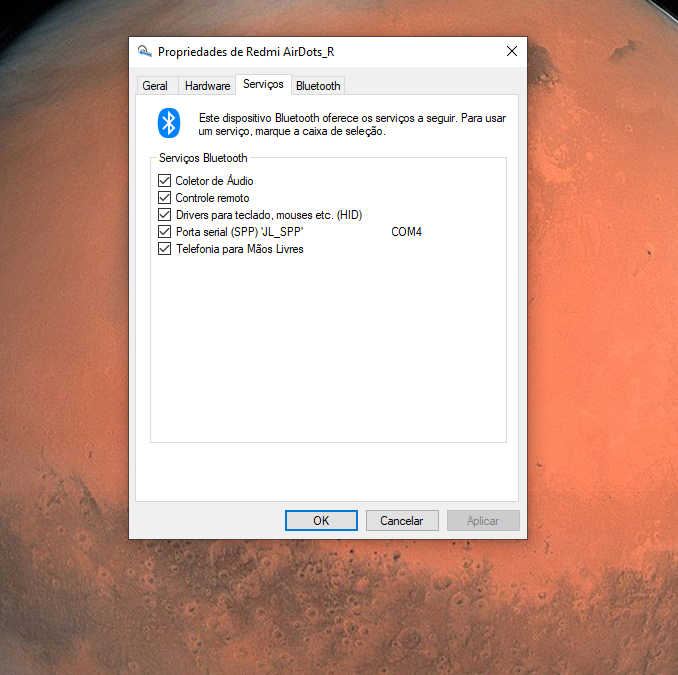Screen dimensions: 678x675
Task: Click the headset icon in title bar
Action: coord(145,51)
